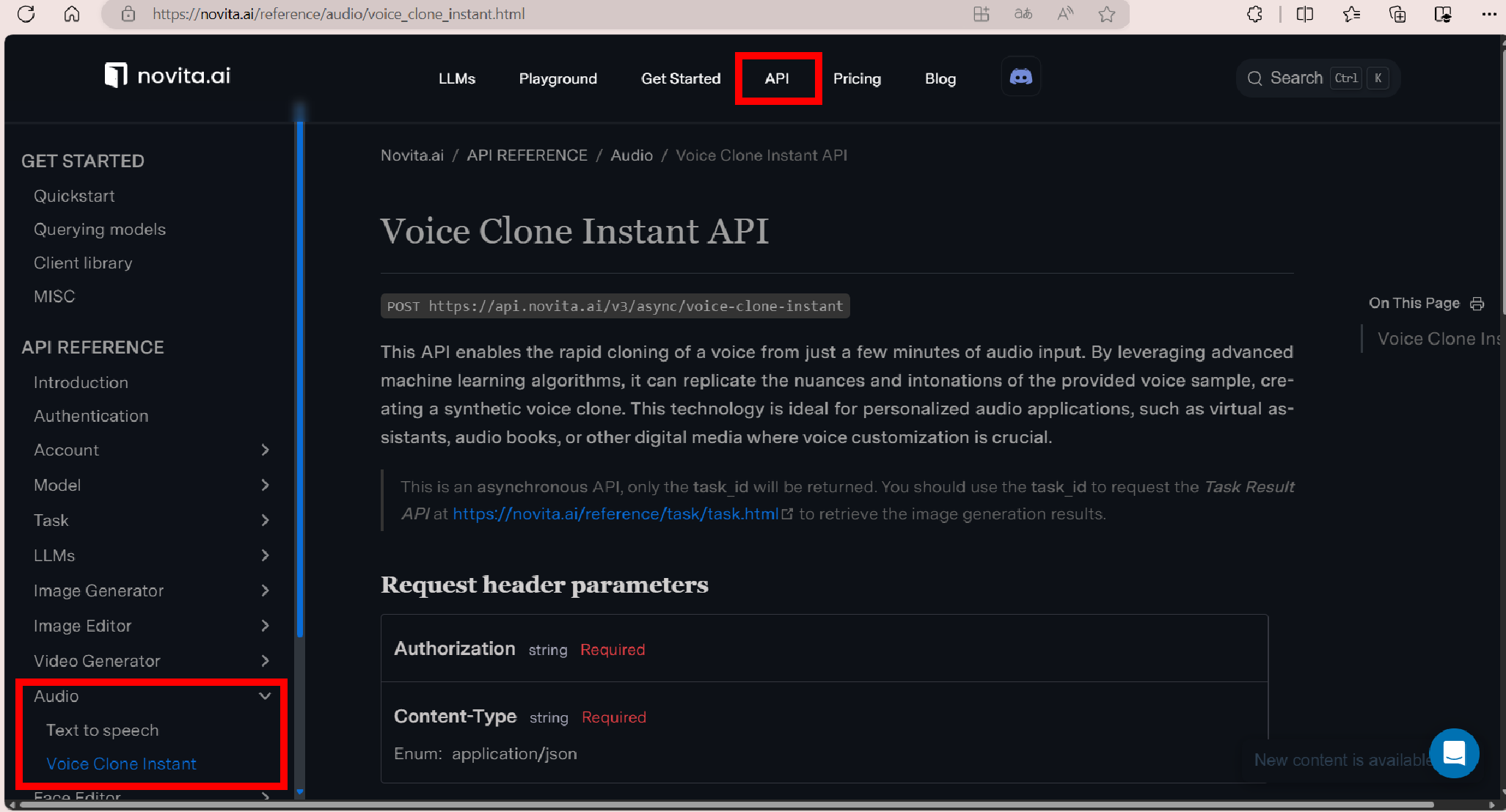1506x812 pixels.
Task: Open the task.html reference link
Action: click(x=615, y=514)
